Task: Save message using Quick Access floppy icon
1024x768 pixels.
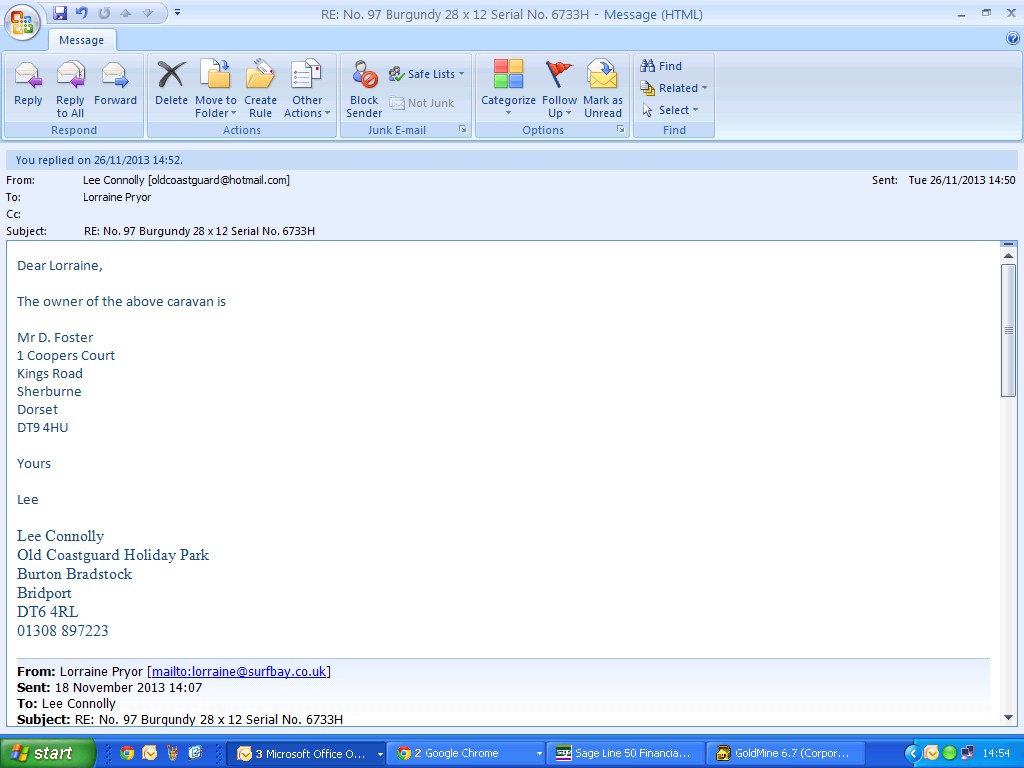Action: point(60,12)
